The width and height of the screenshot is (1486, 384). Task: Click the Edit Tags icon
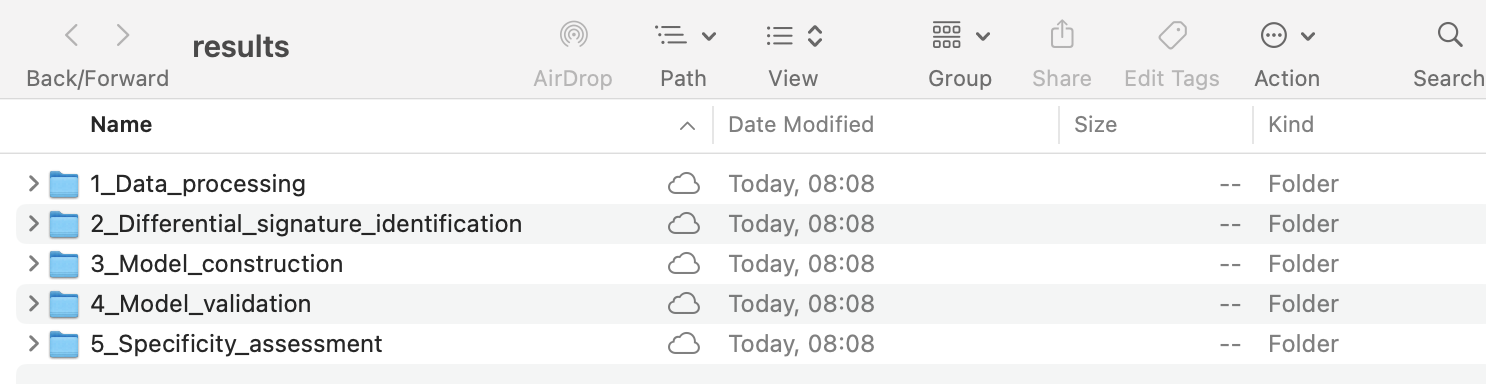pos(1172,36)
